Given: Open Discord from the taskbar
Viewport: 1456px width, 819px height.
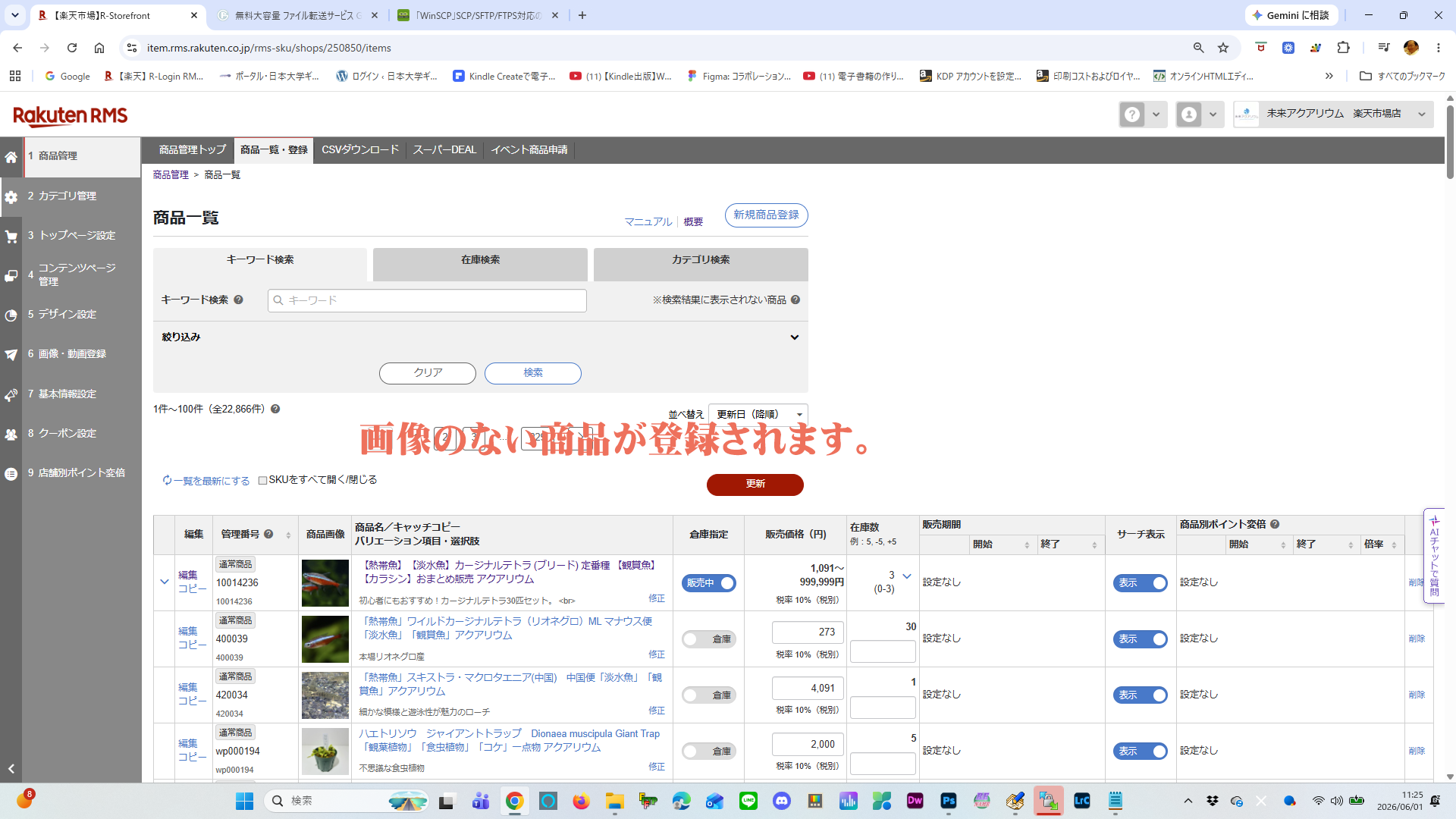Looking at the screenshot, I should tap(782, 801).
